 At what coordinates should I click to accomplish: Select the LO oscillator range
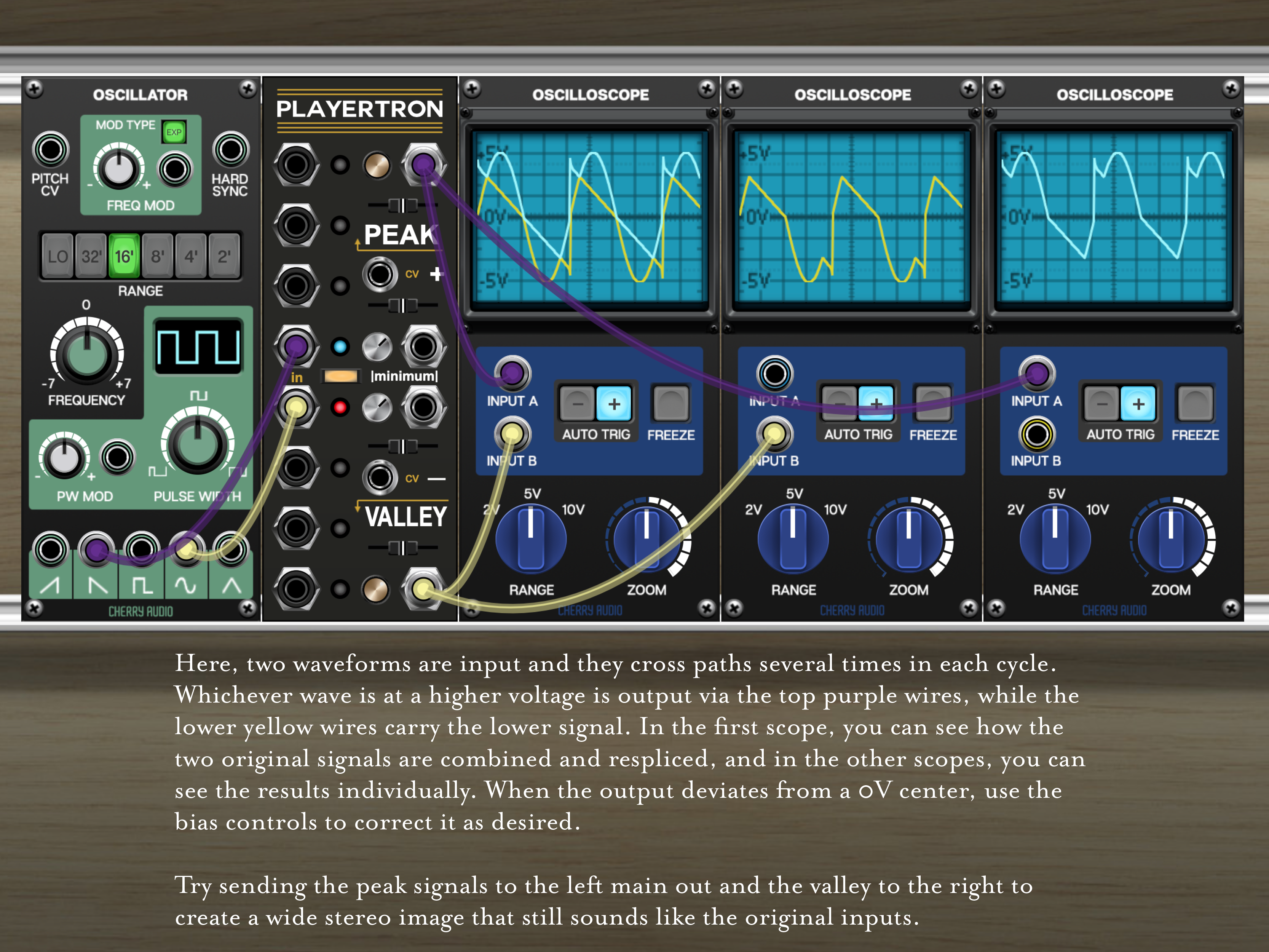point(57,257)
